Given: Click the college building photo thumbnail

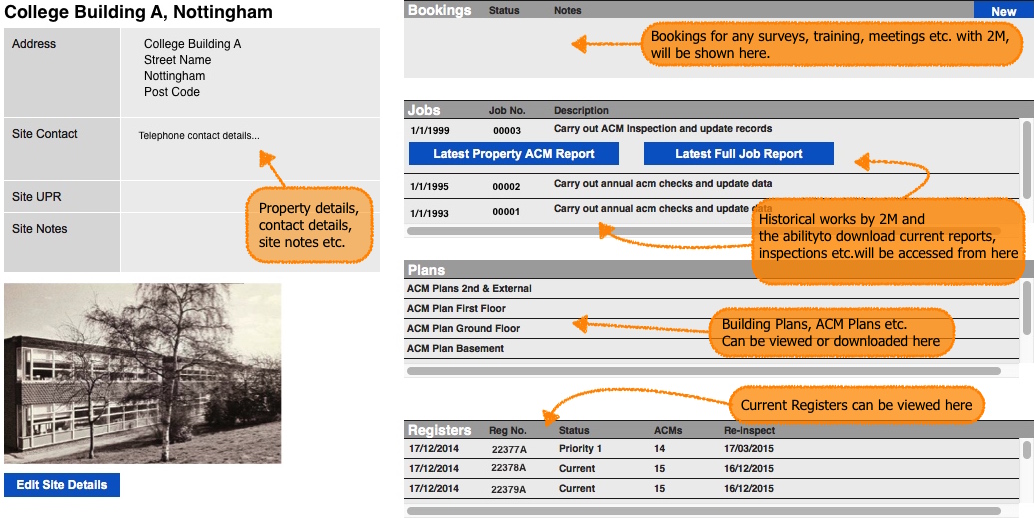Looking at the screenshot, I should click(x=142, y=374).
